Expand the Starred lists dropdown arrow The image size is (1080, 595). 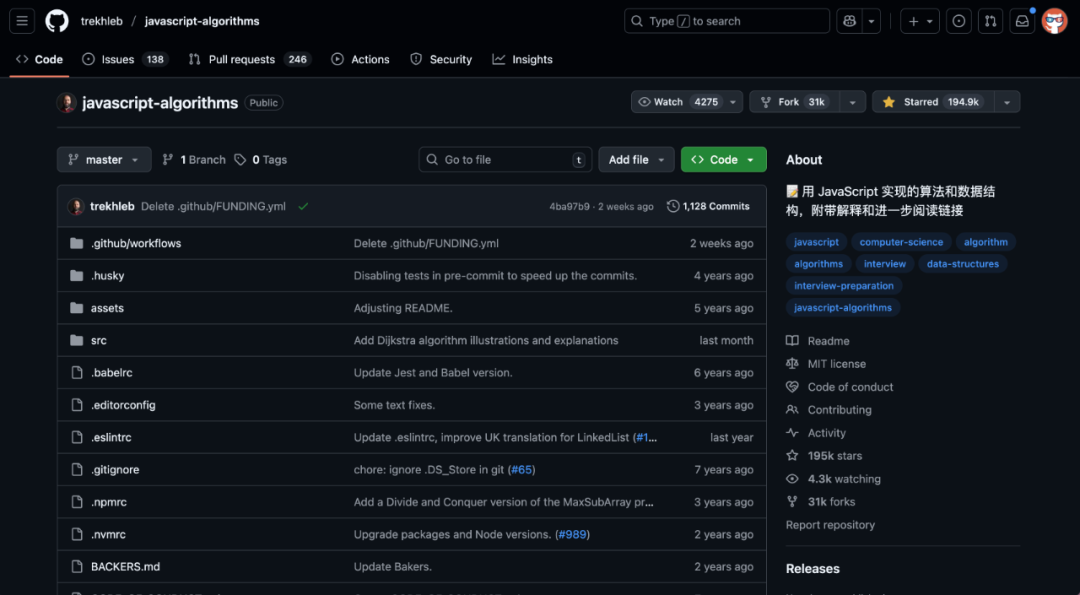click(1007, 102)
